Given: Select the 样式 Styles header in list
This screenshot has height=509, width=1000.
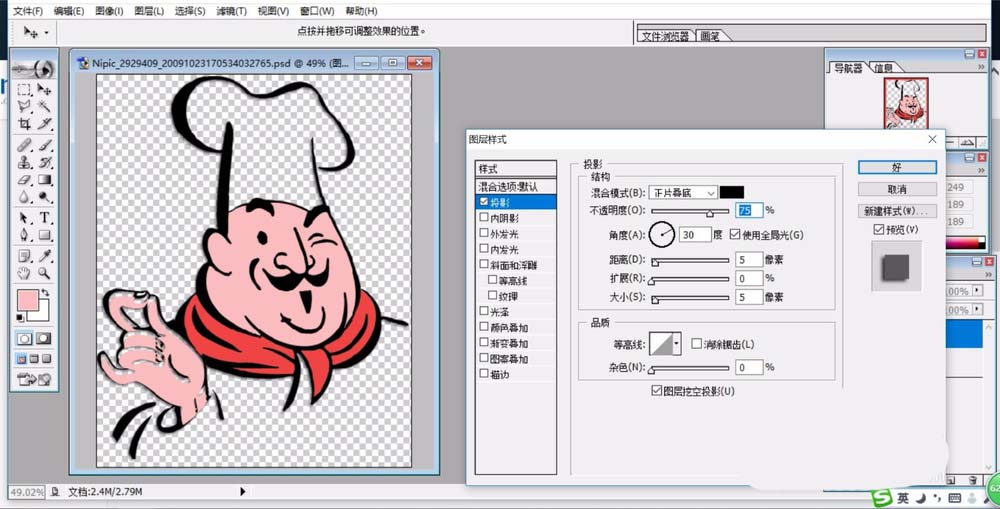Looking at the screenshot, I should [516, 169].
